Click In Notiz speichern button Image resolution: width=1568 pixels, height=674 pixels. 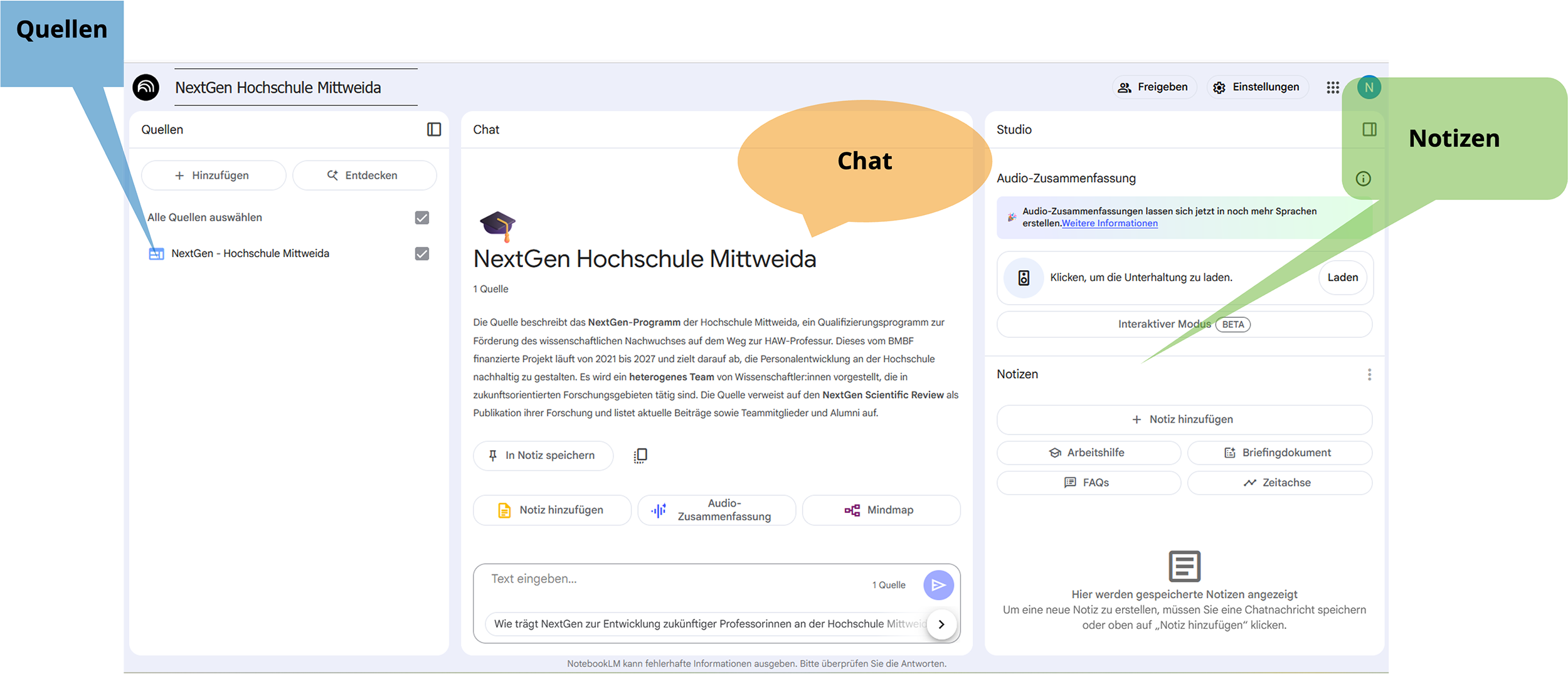tap(543, 456)
